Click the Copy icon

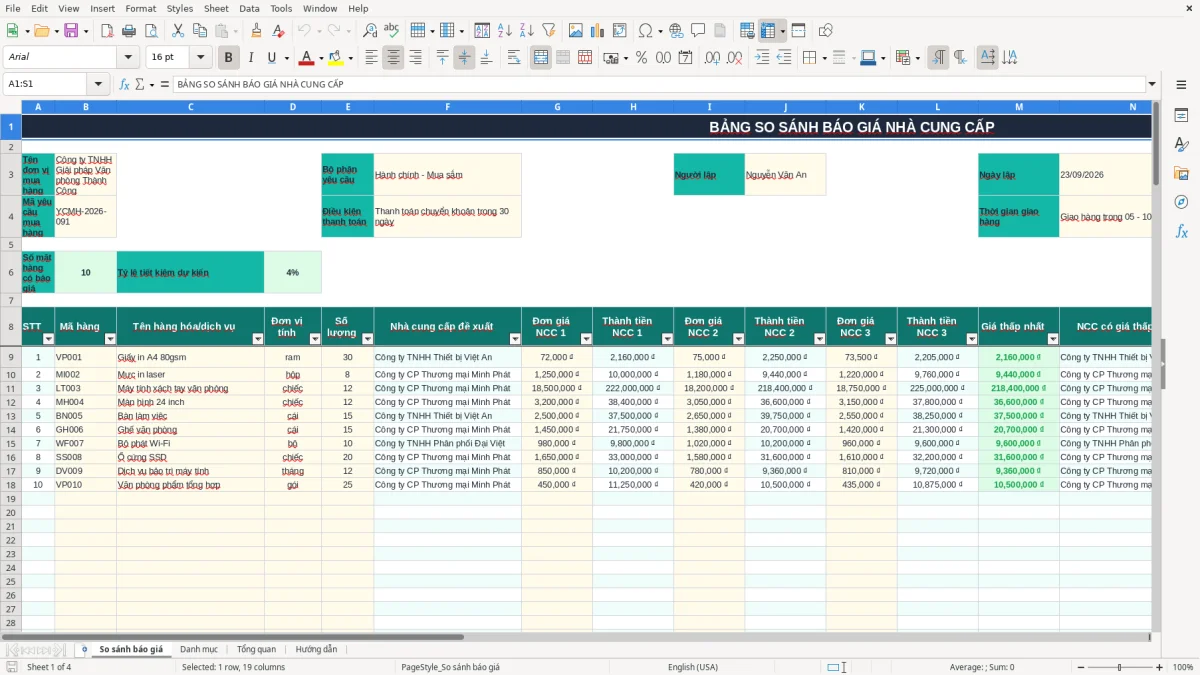tap(199, 31)
